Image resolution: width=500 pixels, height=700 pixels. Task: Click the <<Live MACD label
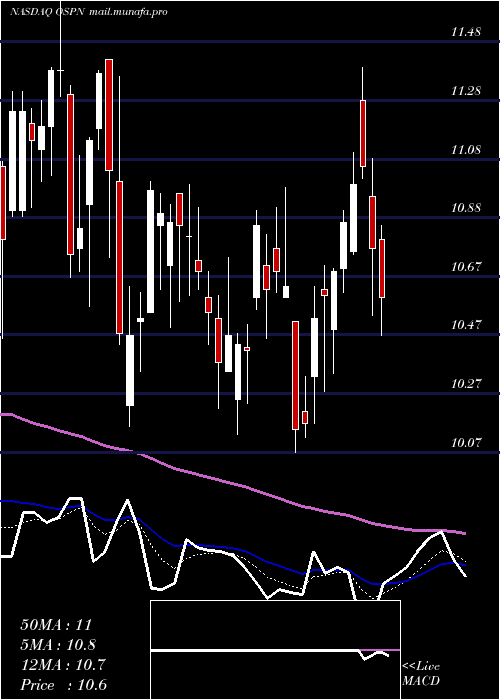[x=421, y=674]
